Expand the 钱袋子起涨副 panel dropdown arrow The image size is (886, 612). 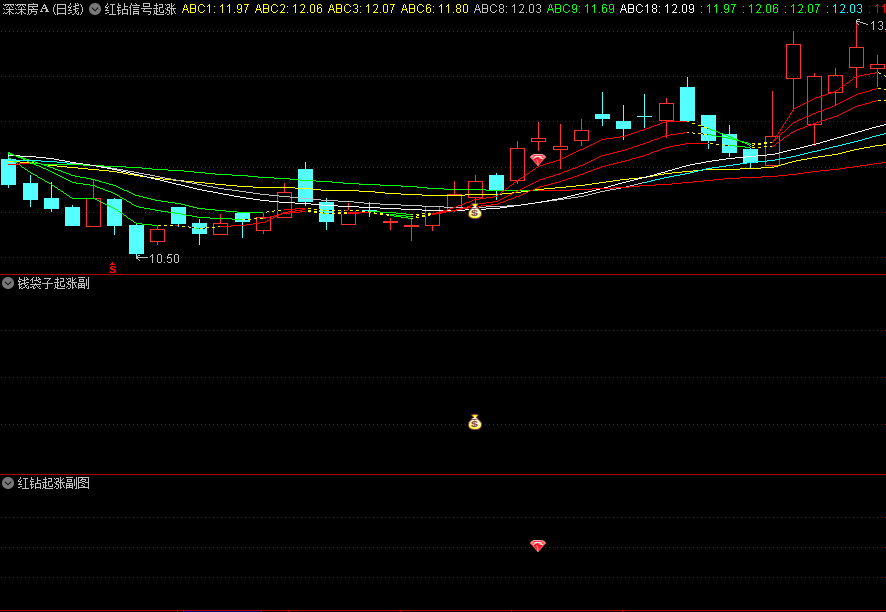(8, 283)
